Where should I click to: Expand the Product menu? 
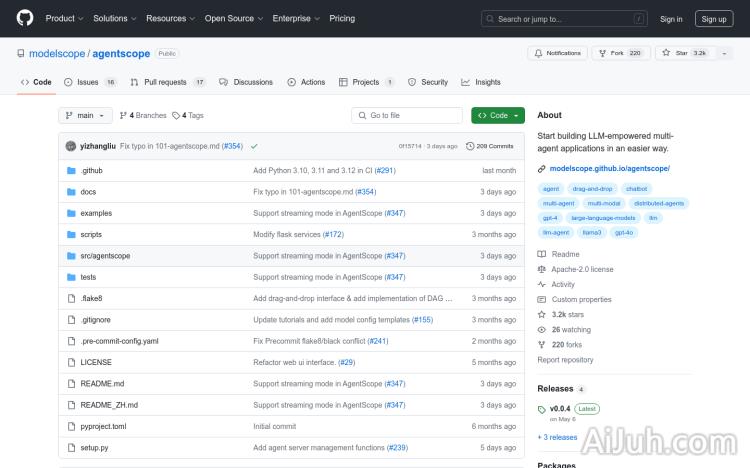pos(63,18)
